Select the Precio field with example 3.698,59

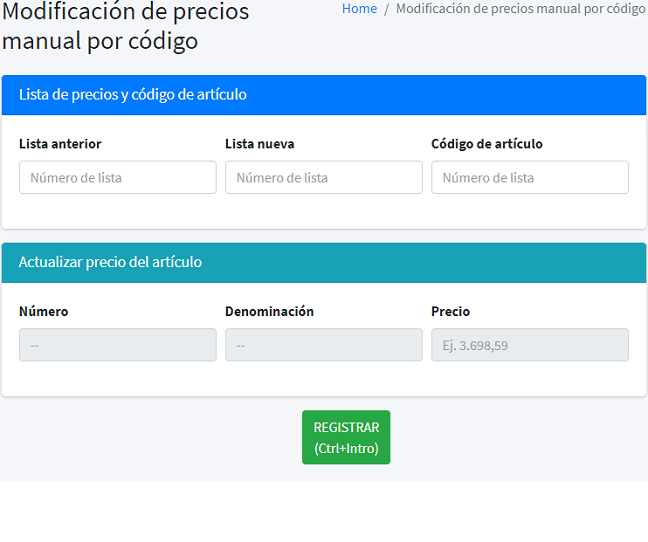point(530,345)
